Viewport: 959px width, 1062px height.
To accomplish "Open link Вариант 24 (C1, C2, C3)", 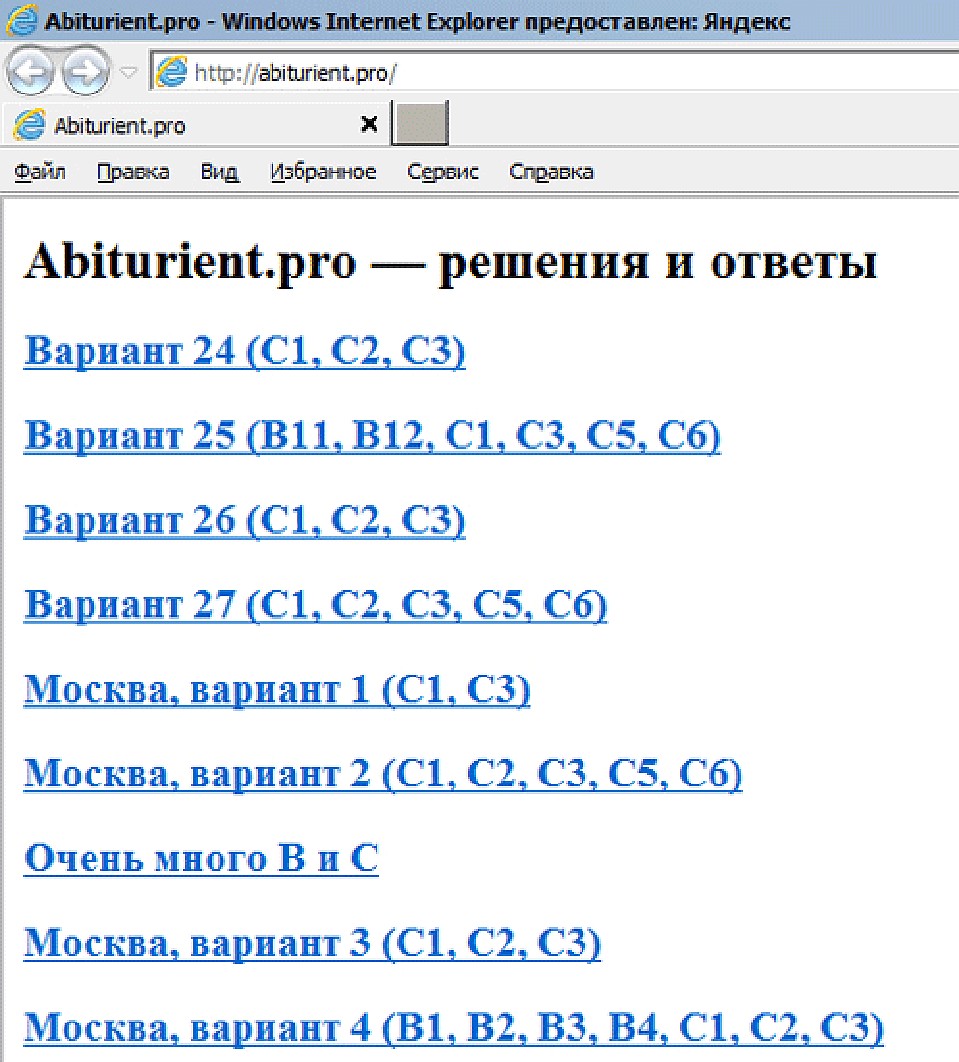I will tap(244, 352).
